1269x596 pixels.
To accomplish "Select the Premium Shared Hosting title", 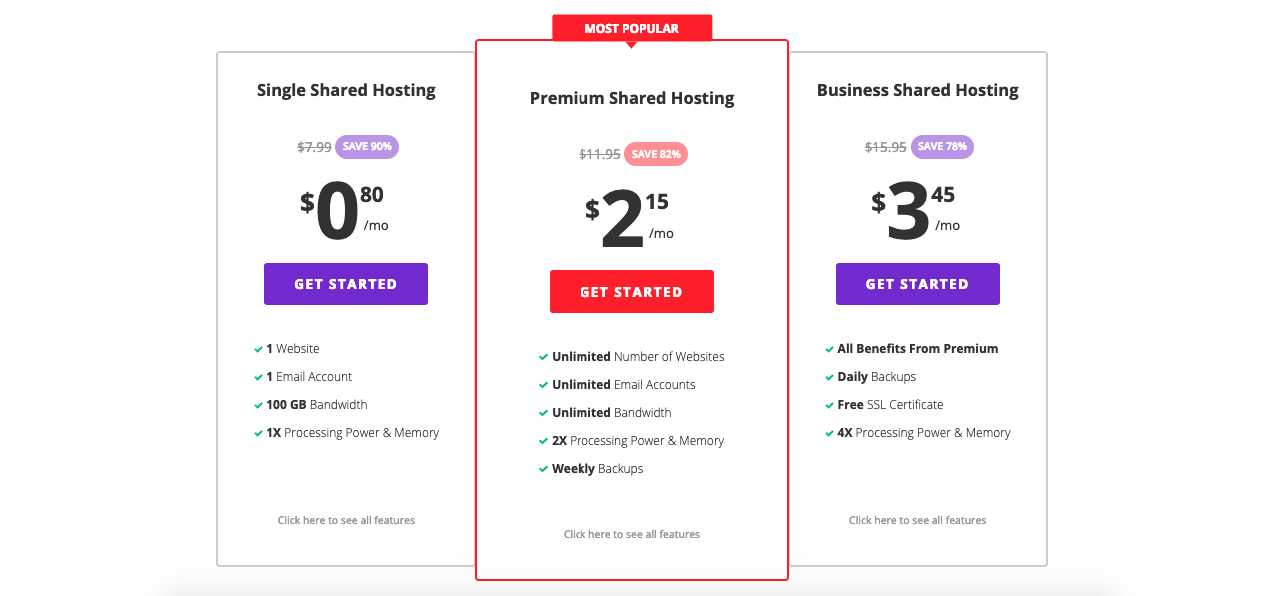I will coord(632,98).
